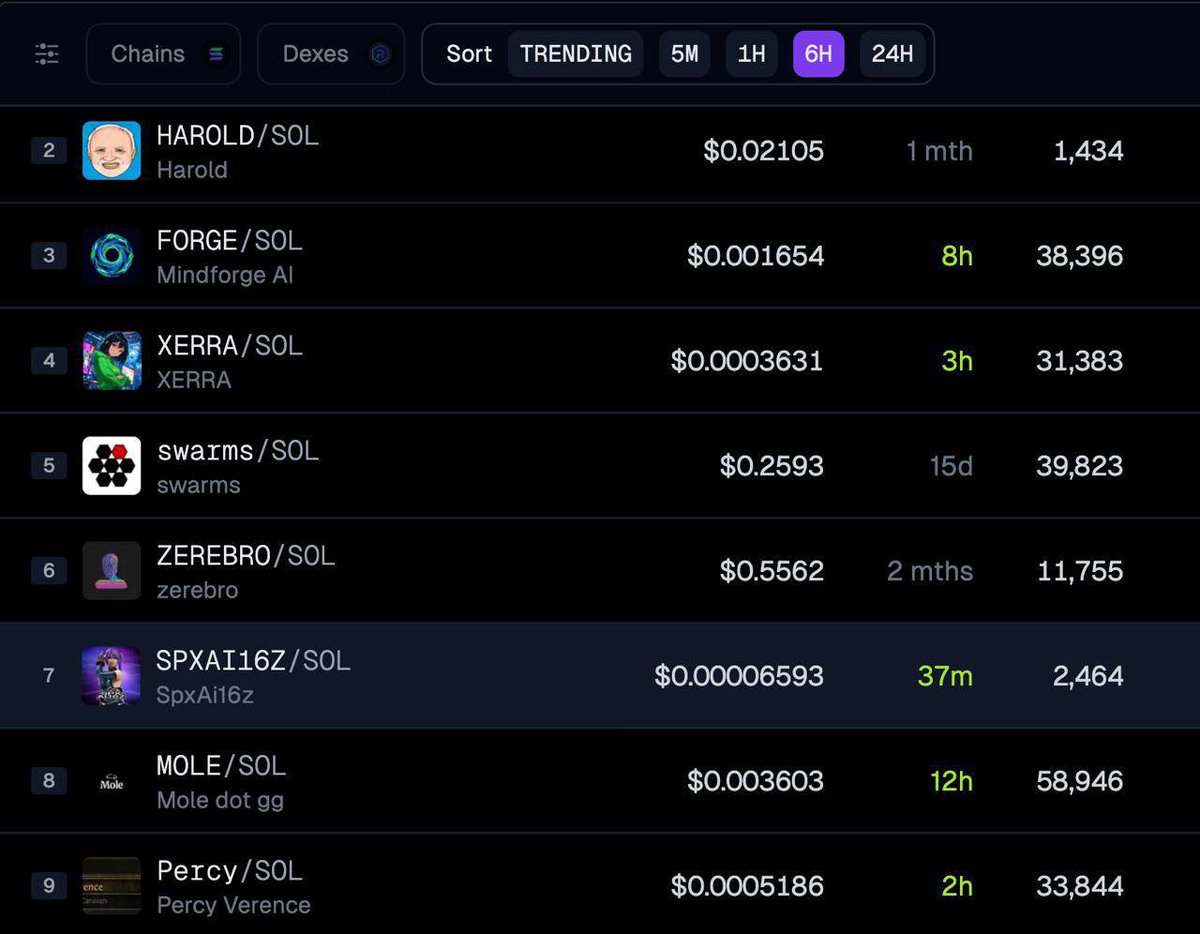Open the Dexes filter dropdown

click(x=331, y=54)
